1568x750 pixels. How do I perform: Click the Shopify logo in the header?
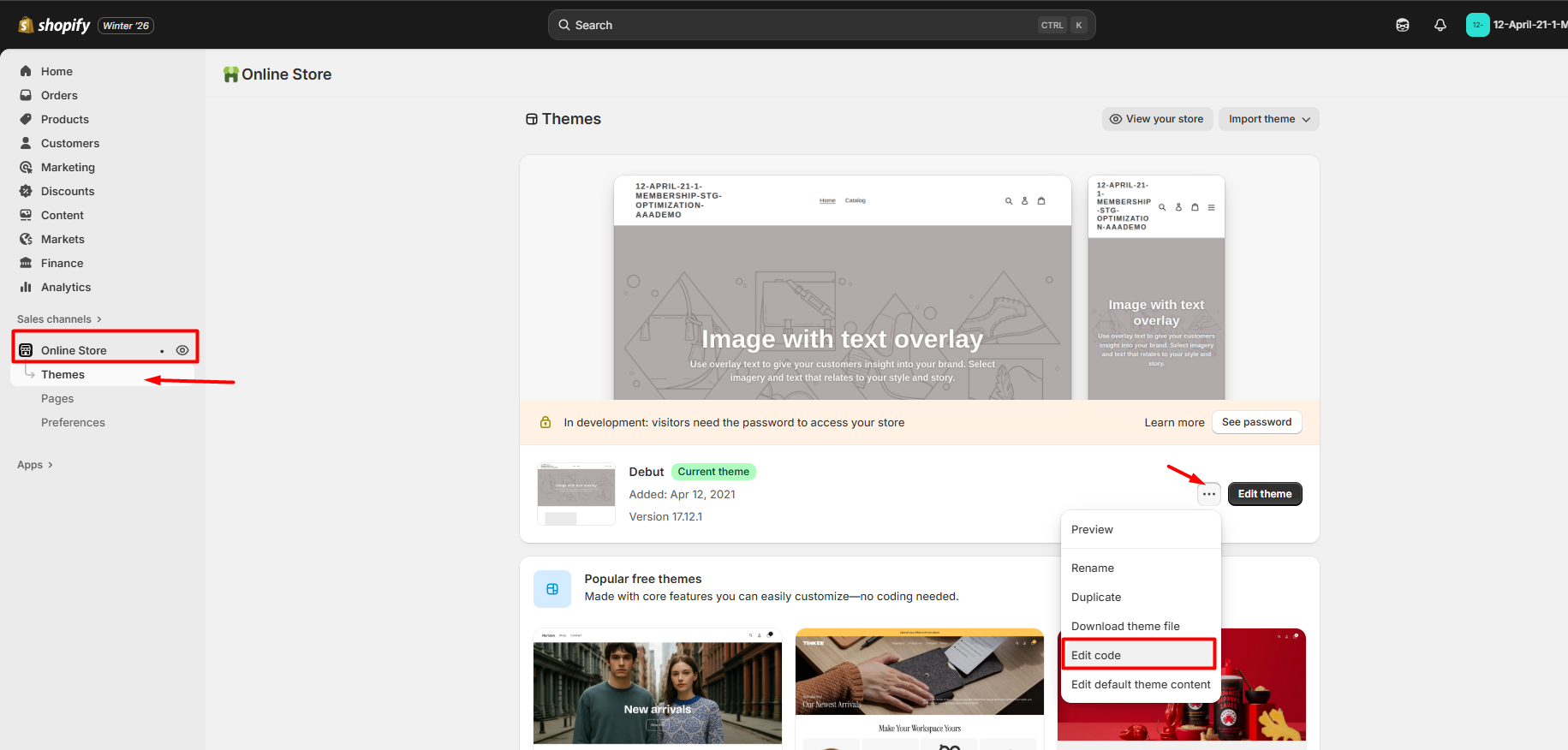(x=54, y=25)
